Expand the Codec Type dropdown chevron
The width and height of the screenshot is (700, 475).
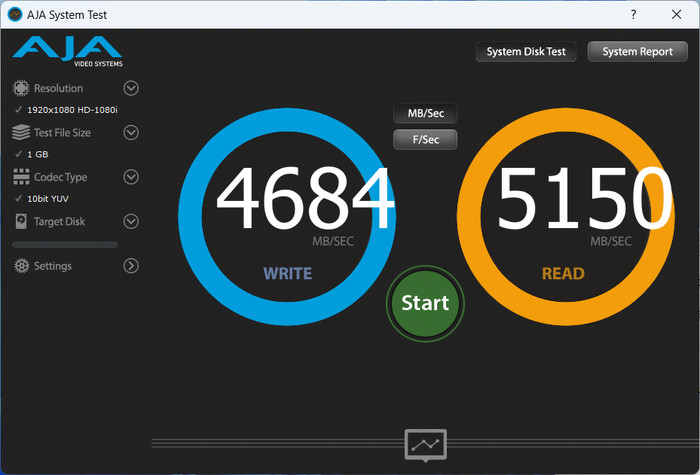pyautogui.click(x=131, y=177)
